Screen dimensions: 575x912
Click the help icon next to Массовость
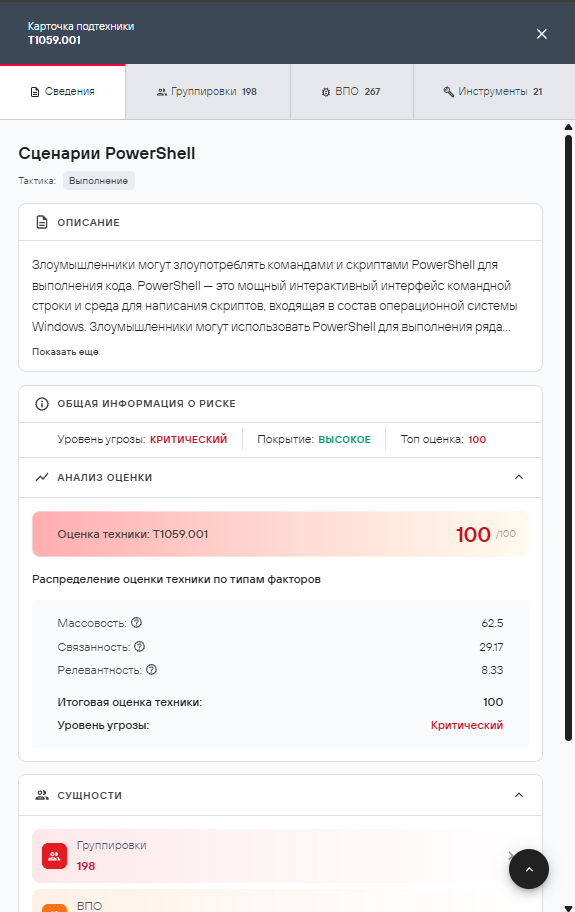tap(137, 622)
